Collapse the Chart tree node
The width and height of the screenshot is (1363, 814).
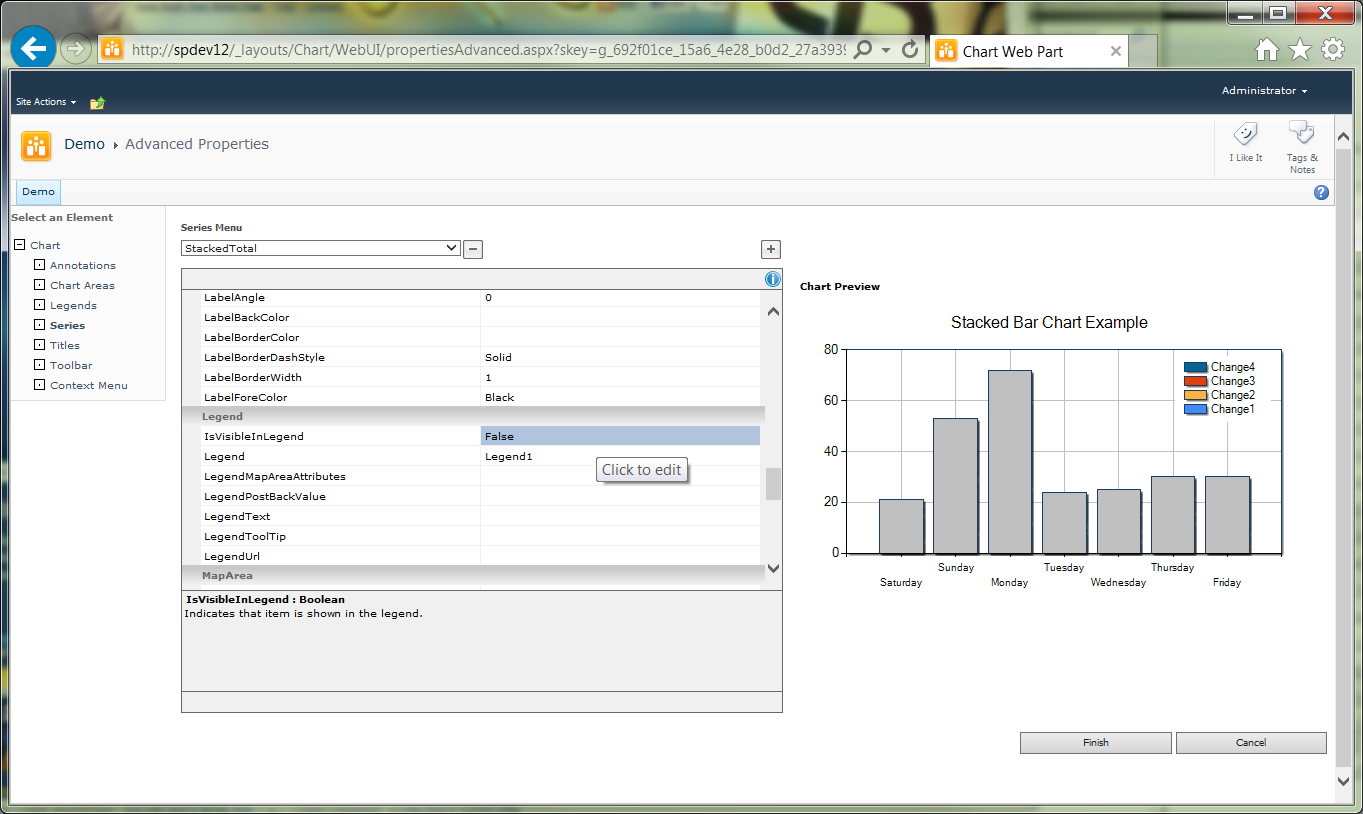click(x=20, y=245)
